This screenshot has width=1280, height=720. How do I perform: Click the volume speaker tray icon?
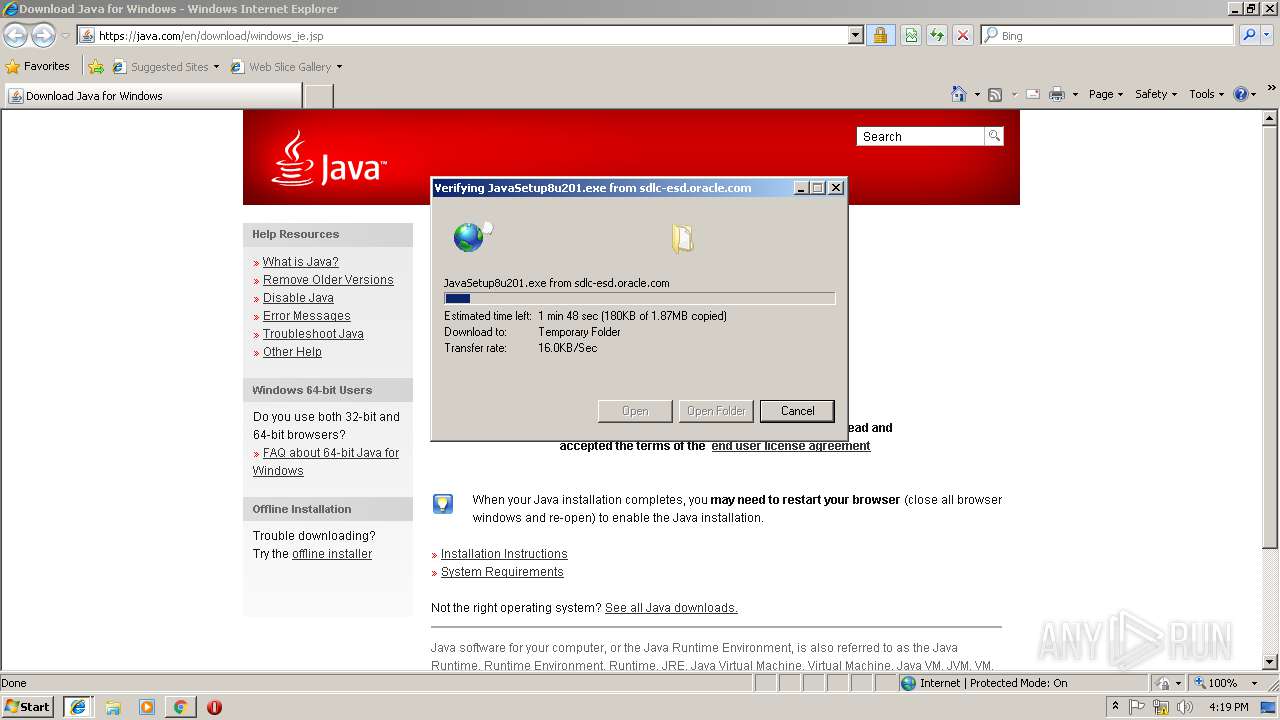[x=1185, y=707]
